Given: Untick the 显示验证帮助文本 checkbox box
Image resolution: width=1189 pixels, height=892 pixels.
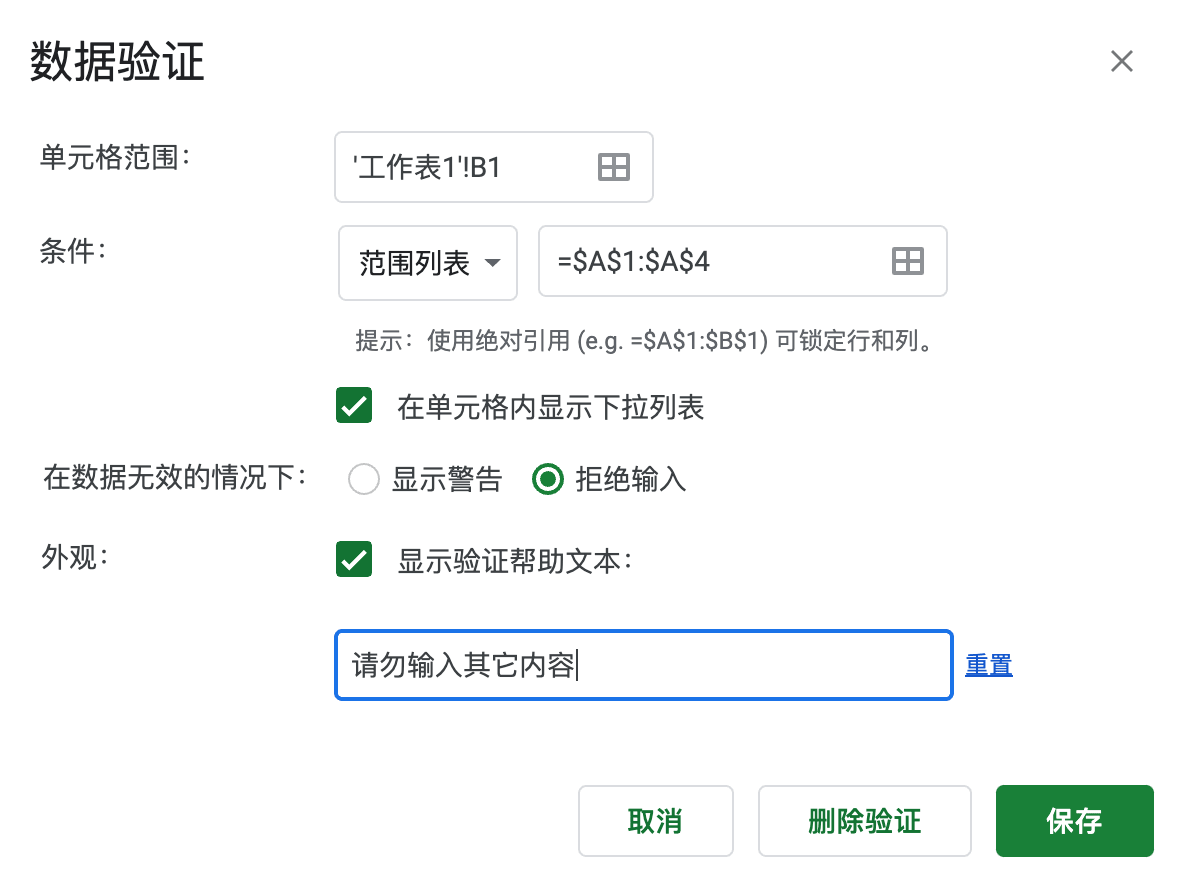Looking at the screenshot, I should pyautogui.click(x=354, y=559).
